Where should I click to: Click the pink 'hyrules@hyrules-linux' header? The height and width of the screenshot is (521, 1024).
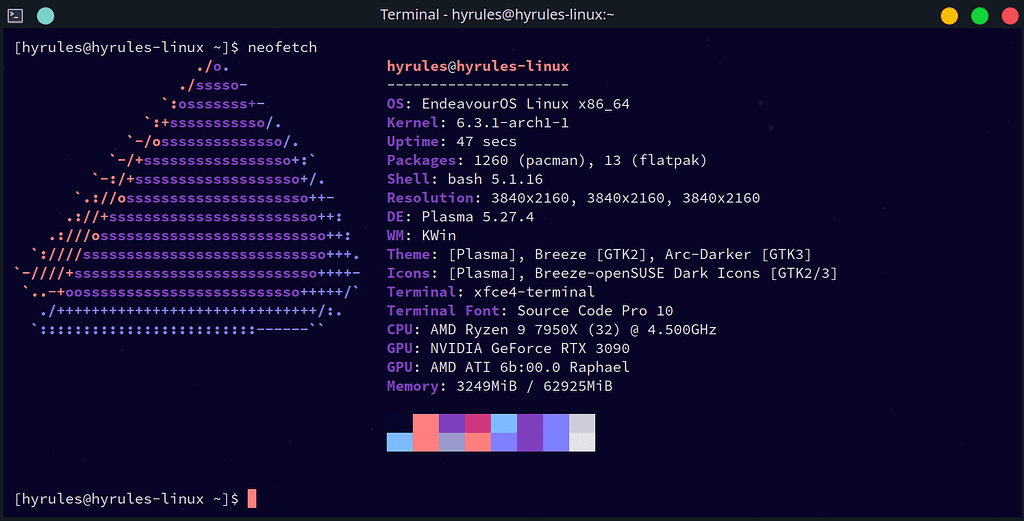click(477, 66)
